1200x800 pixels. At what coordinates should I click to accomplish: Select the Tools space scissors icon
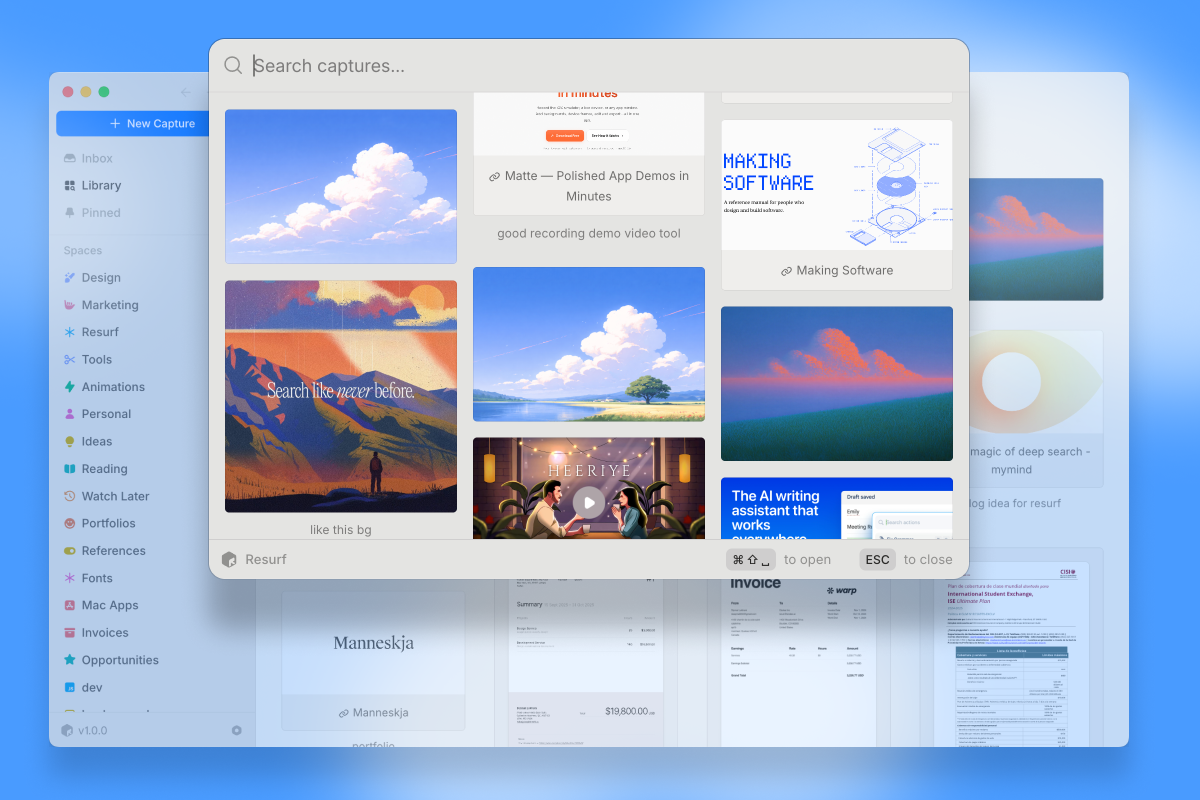coord(70,359)
